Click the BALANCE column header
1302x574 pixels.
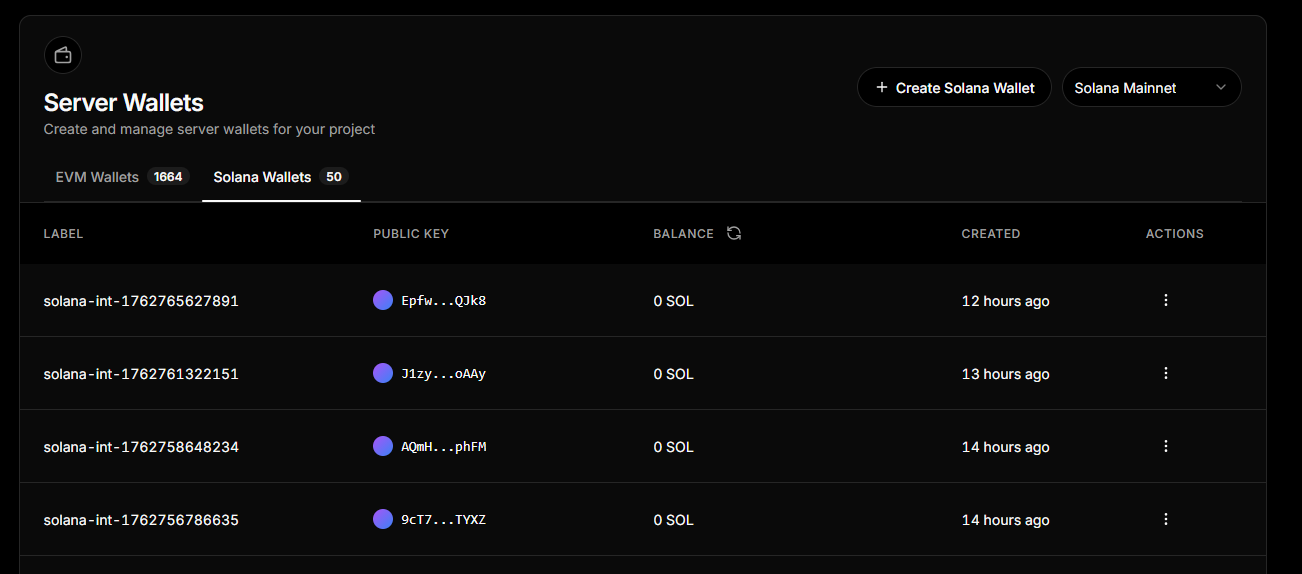tap(683, 234)
